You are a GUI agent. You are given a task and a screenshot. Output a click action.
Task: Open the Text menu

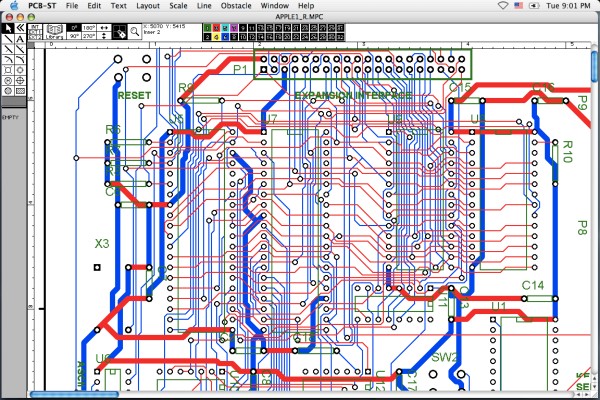119,6
